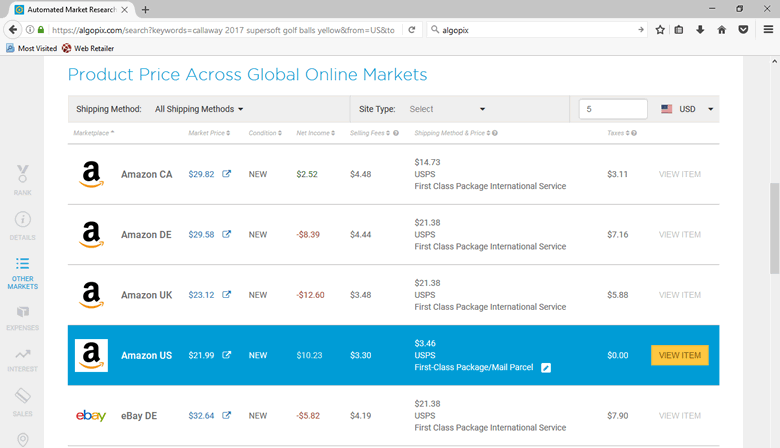Change the USD currency dropdown
Image resolution: width=780 pixels, height=448 pixels.
688,109
